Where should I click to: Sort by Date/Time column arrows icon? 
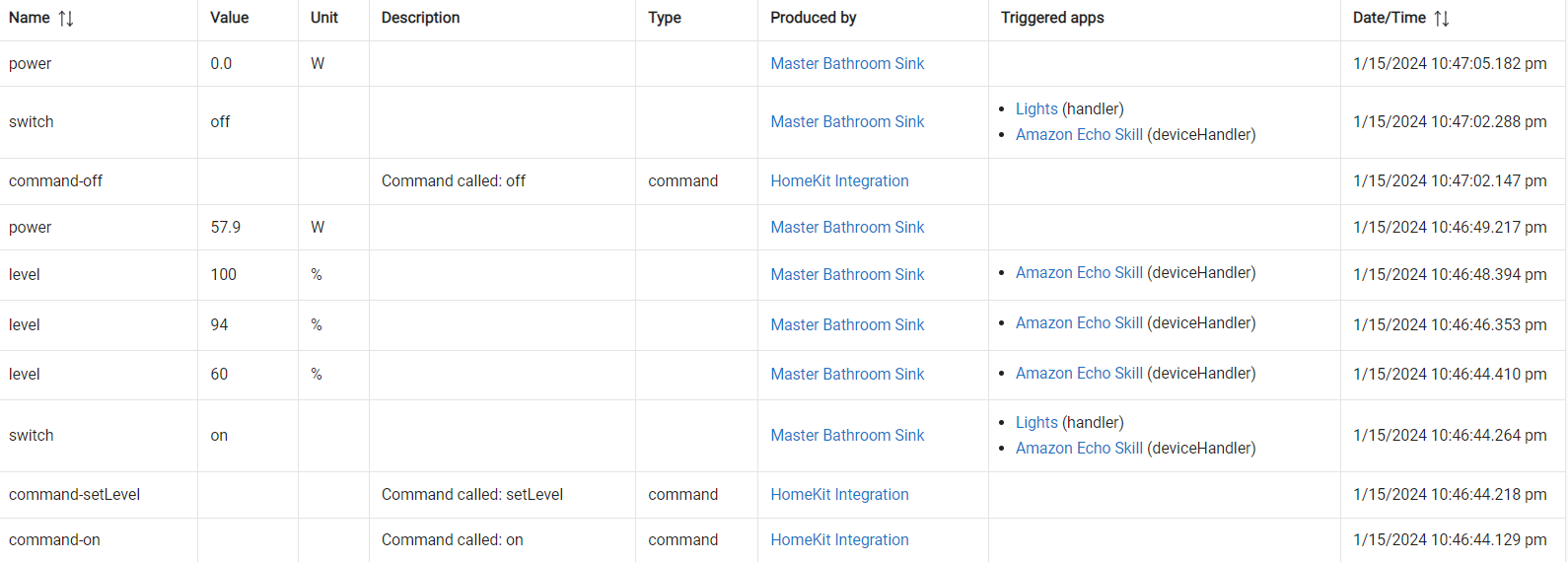click(1442, 19)
